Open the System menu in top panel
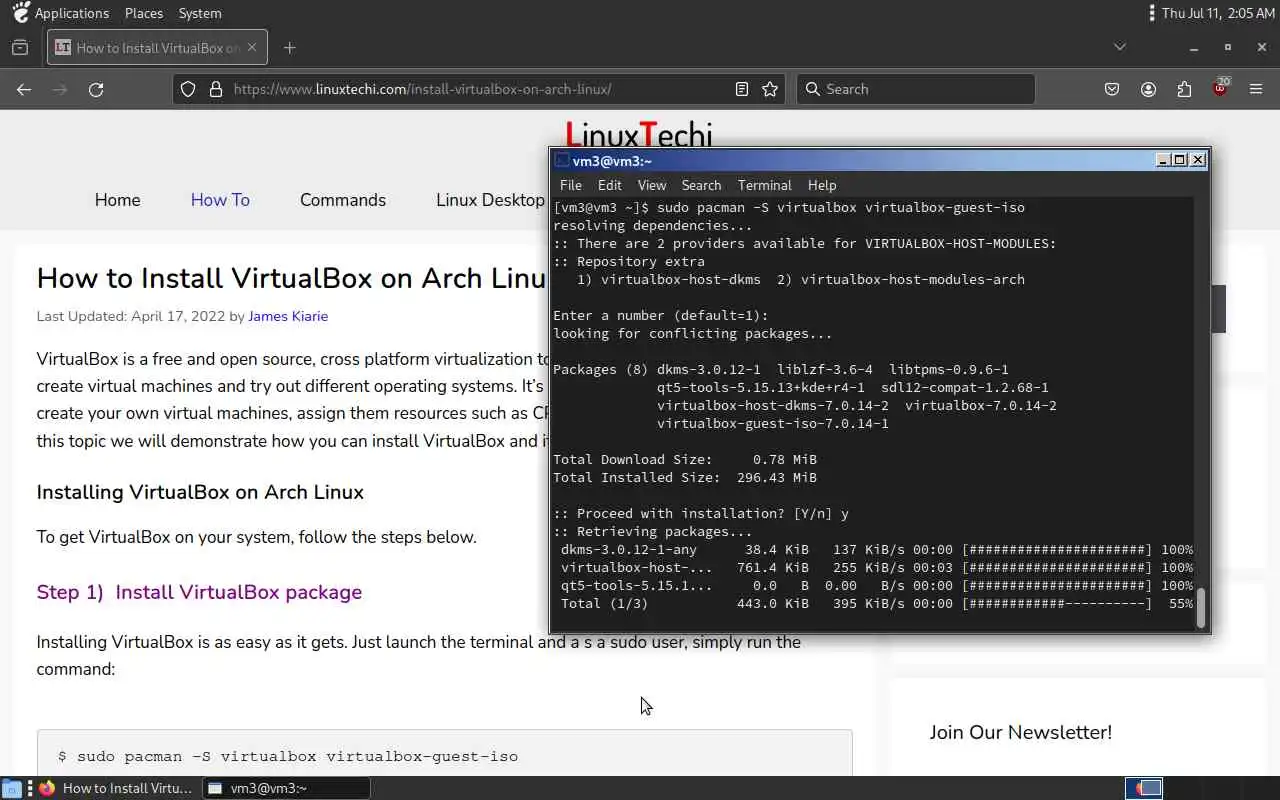 click(x=200, y=13)
